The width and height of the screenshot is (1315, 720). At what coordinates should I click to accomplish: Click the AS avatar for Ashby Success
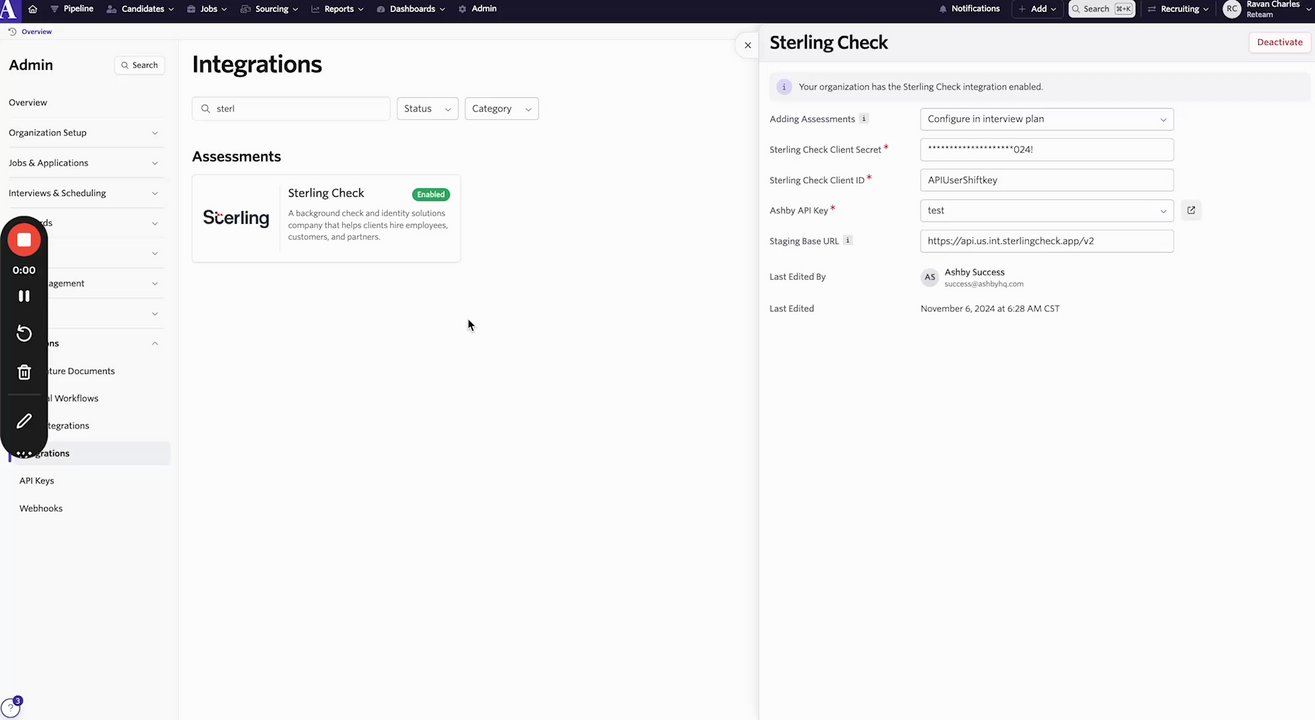[x=930, y=277]
